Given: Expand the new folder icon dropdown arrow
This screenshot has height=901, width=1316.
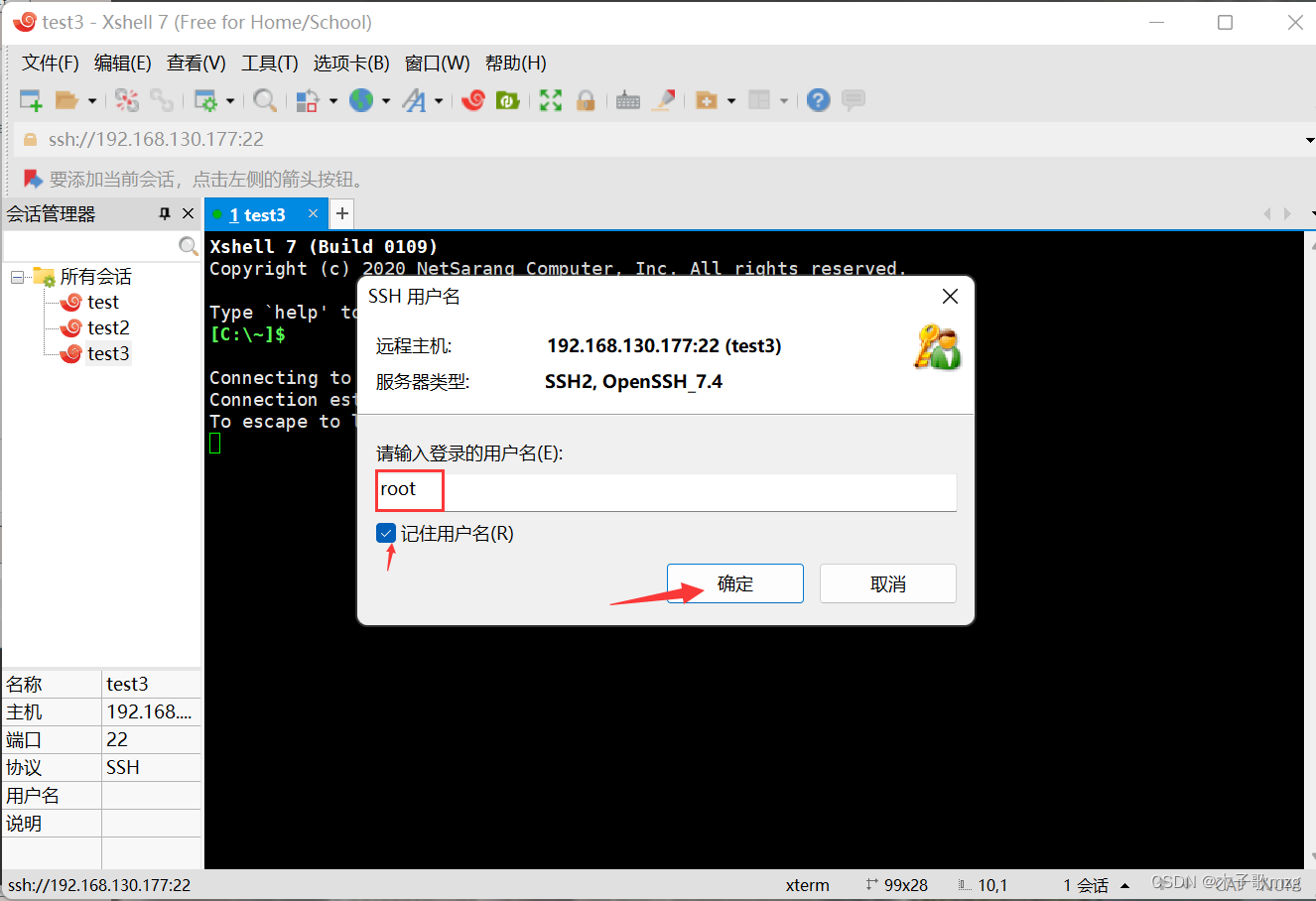Looking at the screenshot, I should pos(731,100).
